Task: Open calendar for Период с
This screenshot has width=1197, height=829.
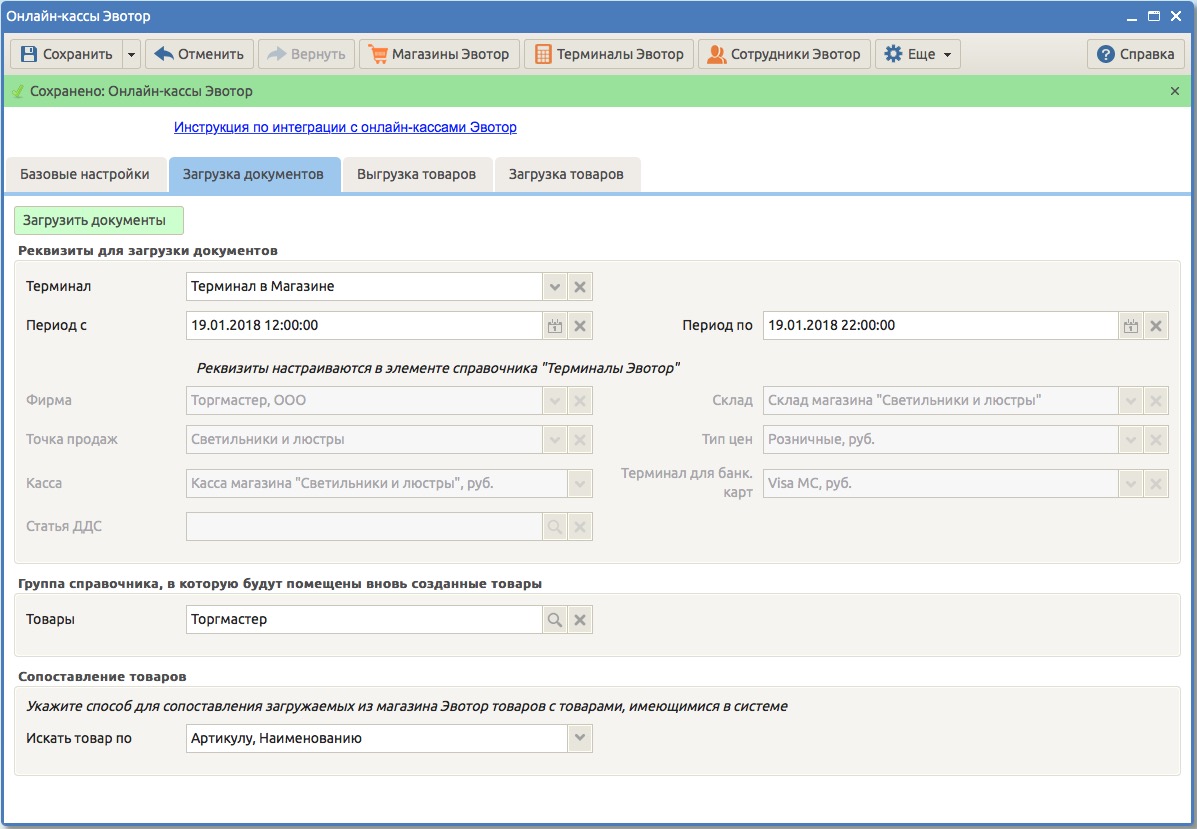Action: click(555, 326)
